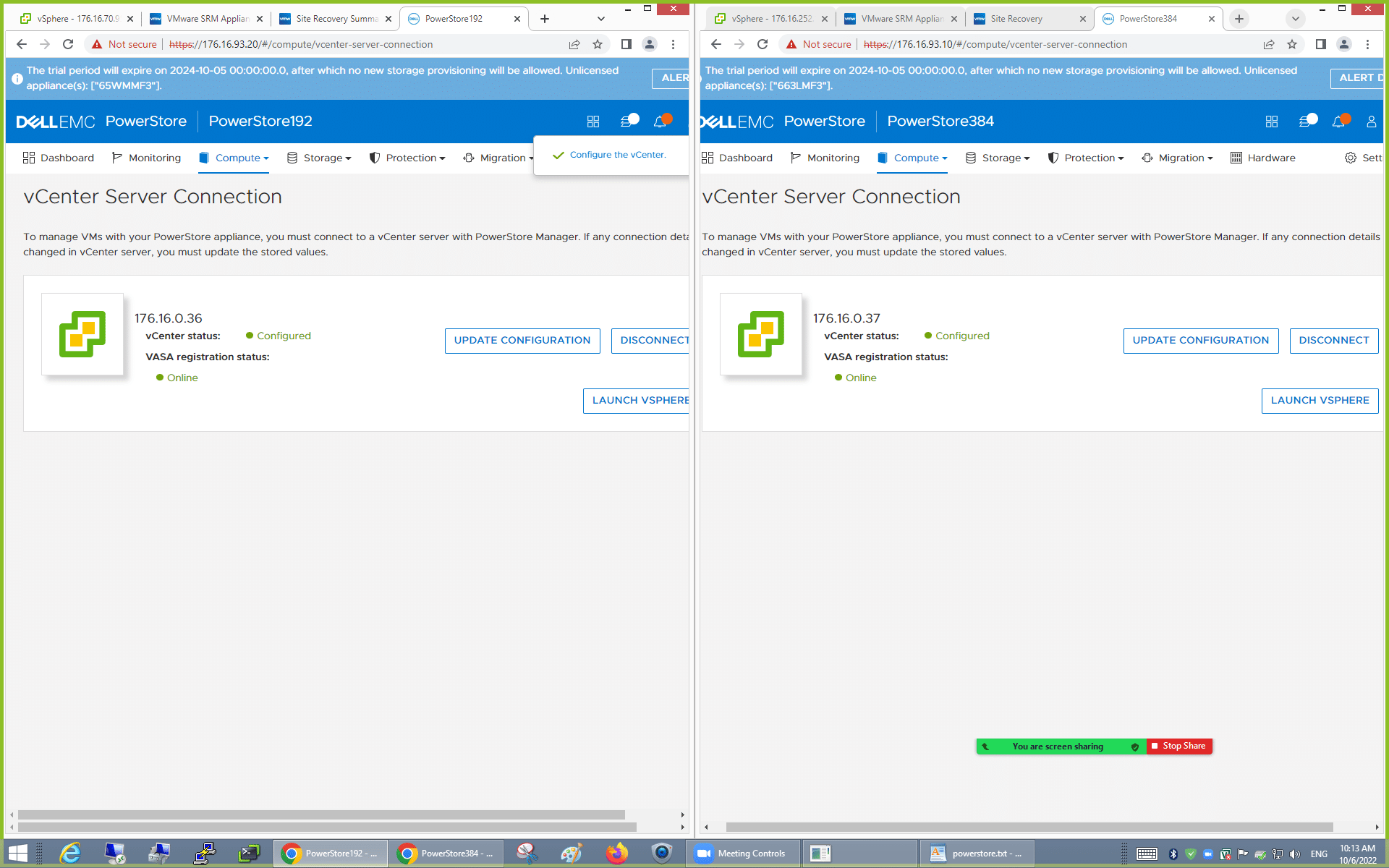Click Update Configuration for 176.16.0.36

click(522, 340)
